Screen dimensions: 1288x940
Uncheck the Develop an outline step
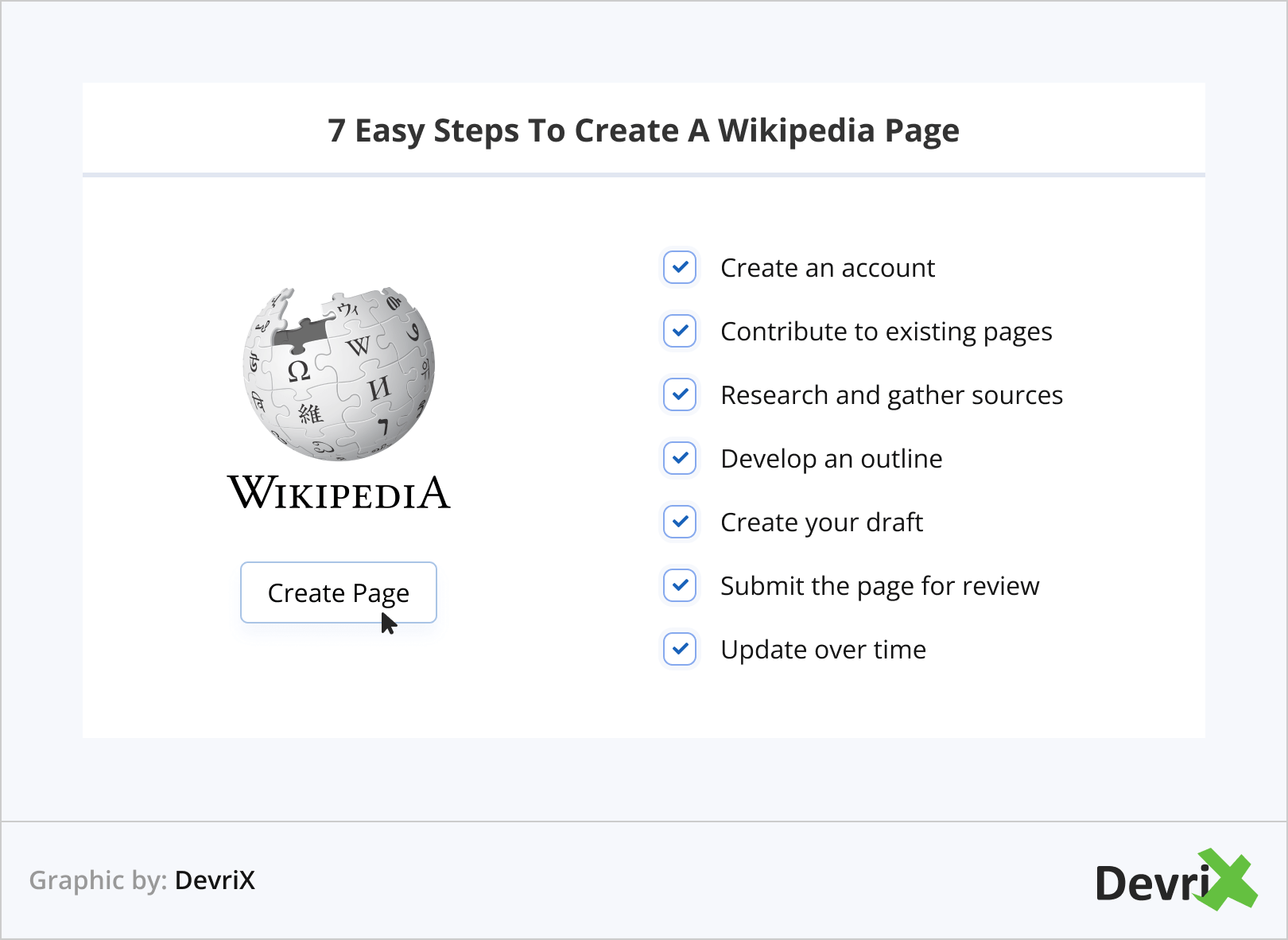tap(679, 459)
